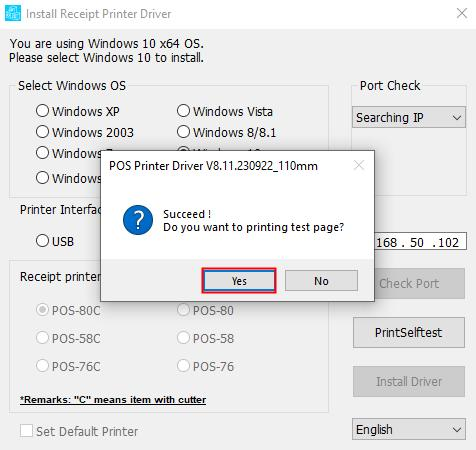476x450 pixels.
Task: Choose the USB printer interface
Action: 55,241
